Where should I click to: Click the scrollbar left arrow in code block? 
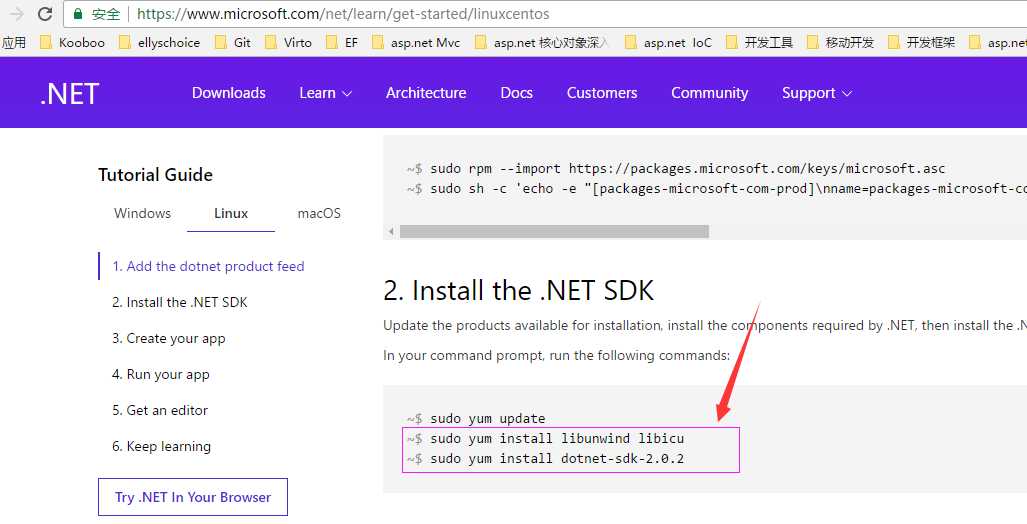click(x=391, y=231)
